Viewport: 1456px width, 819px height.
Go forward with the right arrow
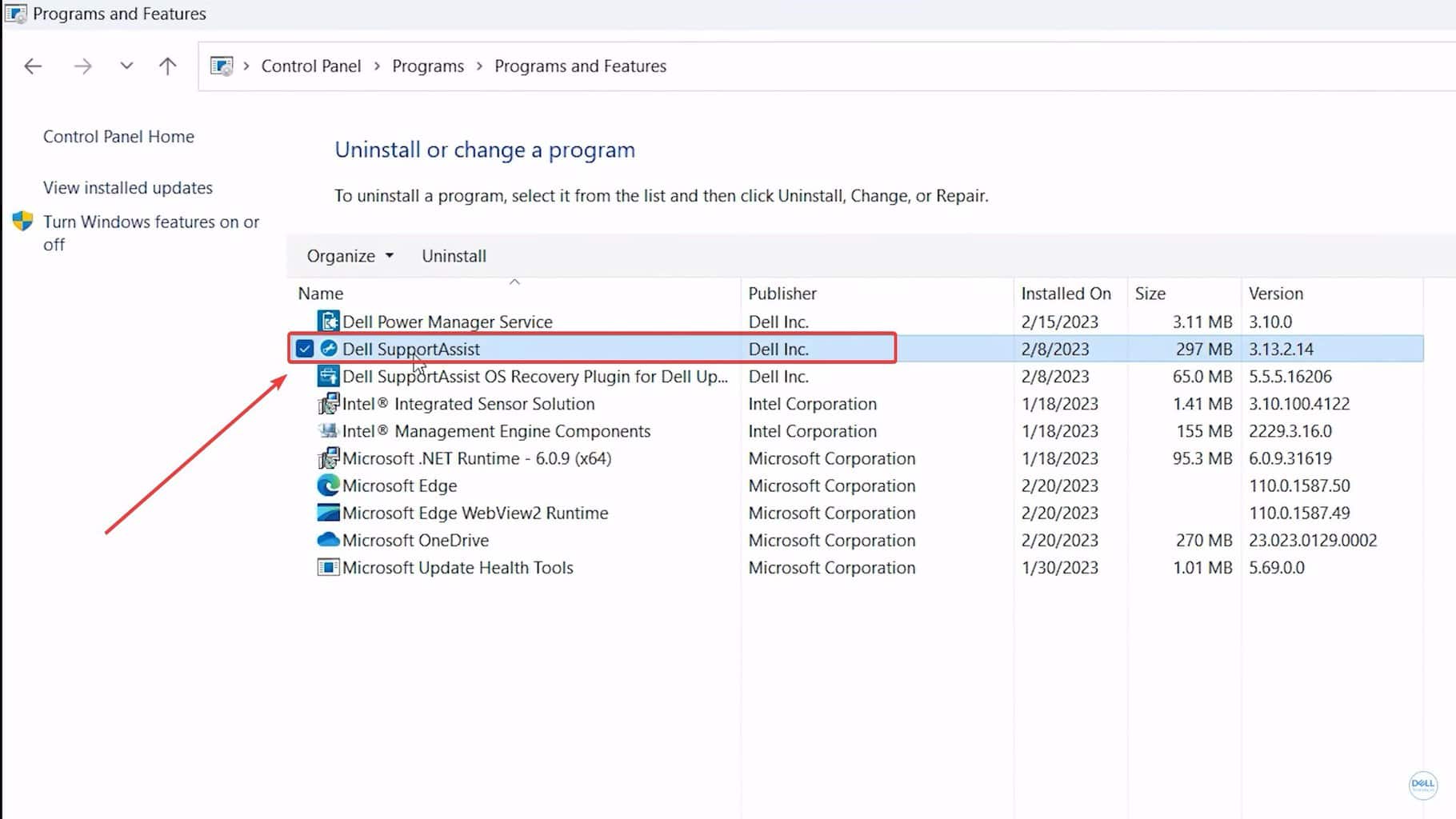[x=82, y=66]
